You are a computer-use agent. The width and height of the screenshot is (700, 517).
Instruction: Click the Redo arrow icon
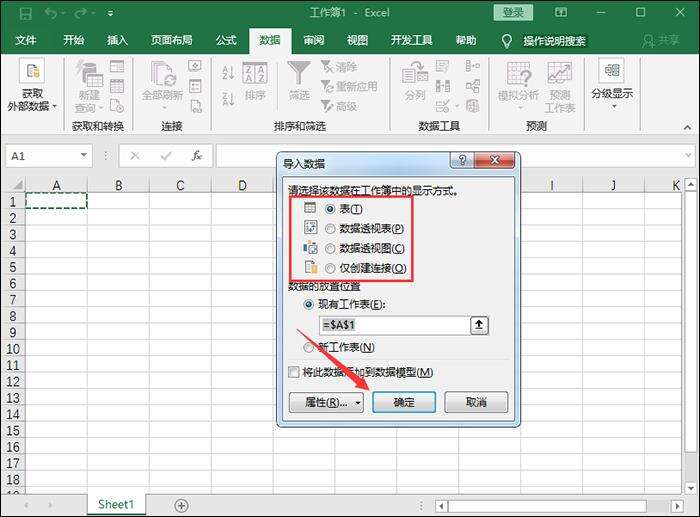click(80, 13)
